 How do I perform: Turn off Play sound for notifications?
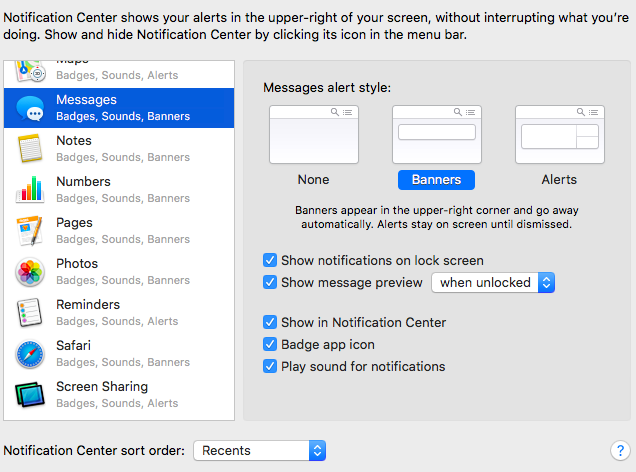pyautogui.click(x=270, y=366)
